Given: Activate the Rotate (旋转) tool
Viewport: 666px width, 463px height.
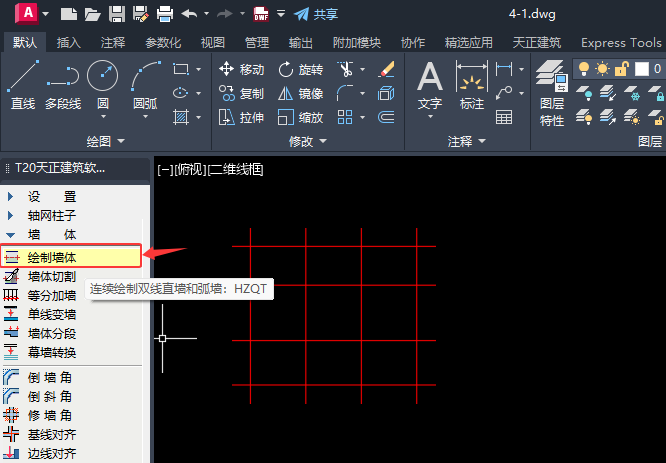Looking at the screenshot, I should coord(301,69).
